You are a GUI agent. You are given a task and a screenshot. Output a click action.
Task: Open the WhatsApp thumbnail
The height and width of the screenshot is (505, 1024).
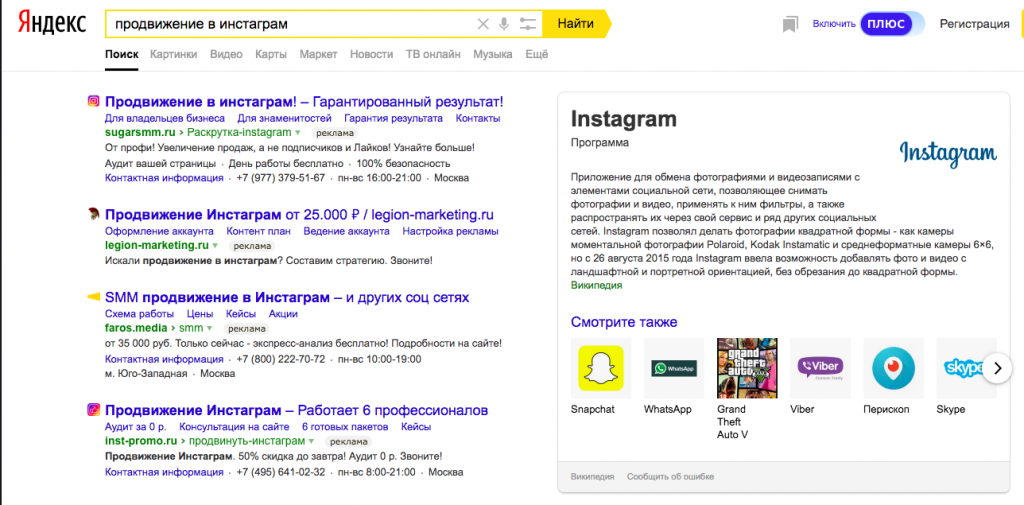[672, 368]
